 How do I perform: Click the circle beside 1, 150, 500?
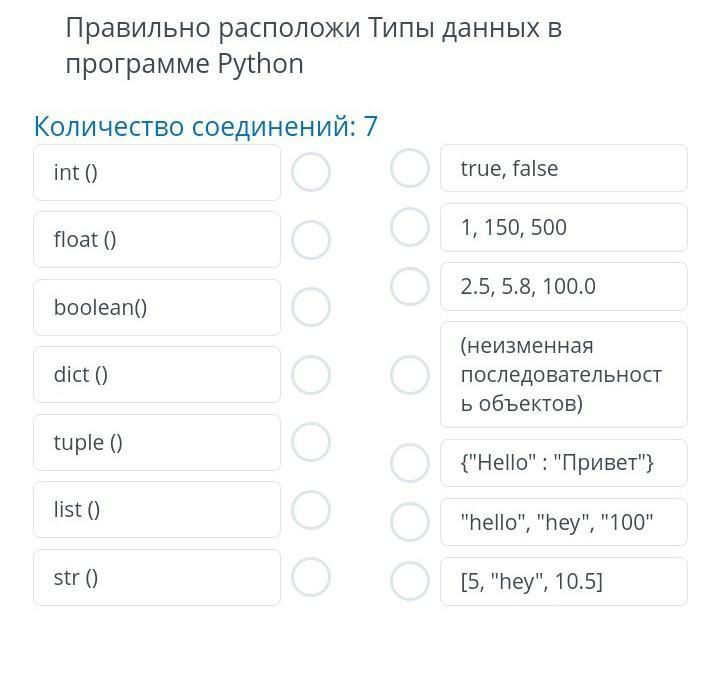pos(410,227)
